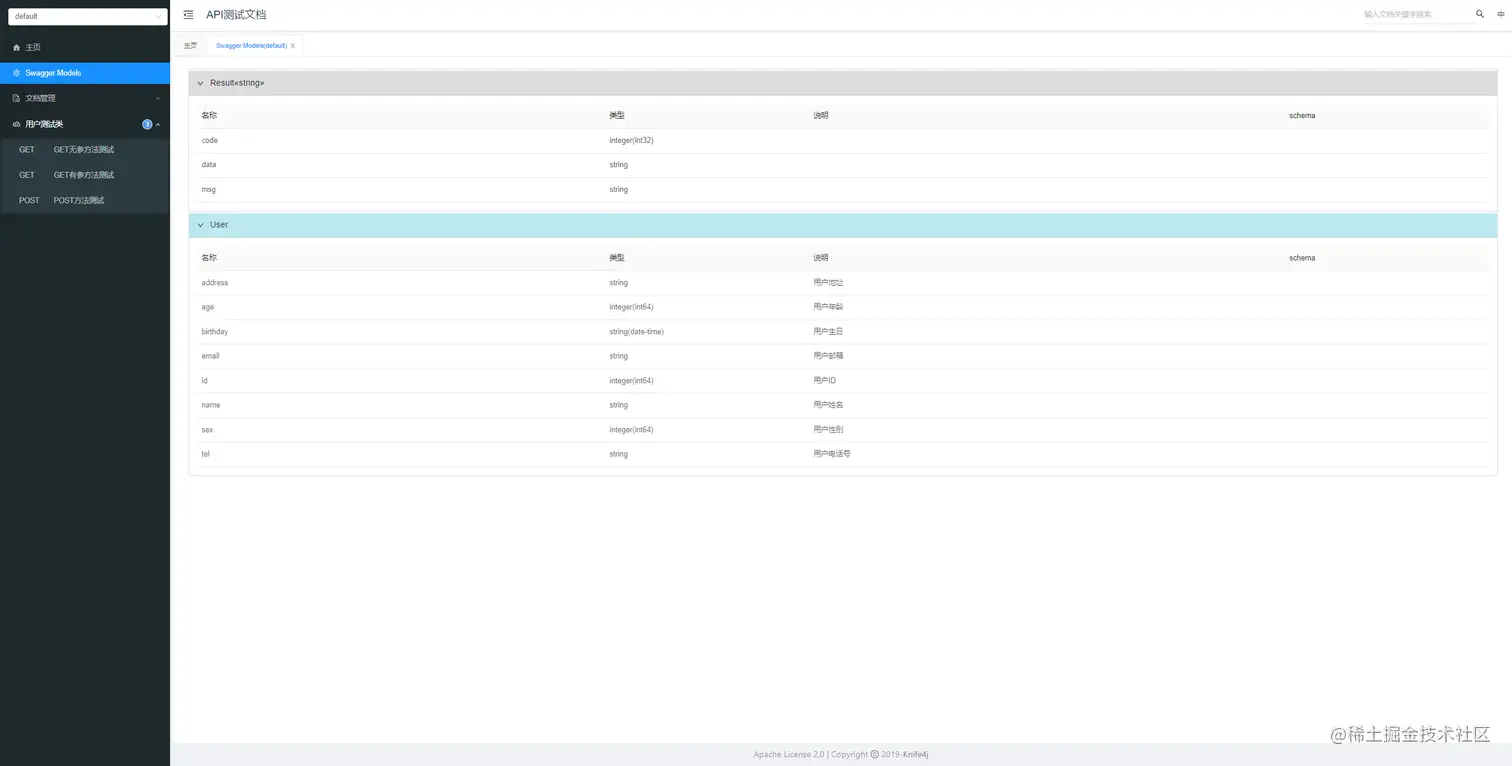The width and height of the screenshot is (1512, 766).
Task: Select the code field name cell
Action: 209,140
